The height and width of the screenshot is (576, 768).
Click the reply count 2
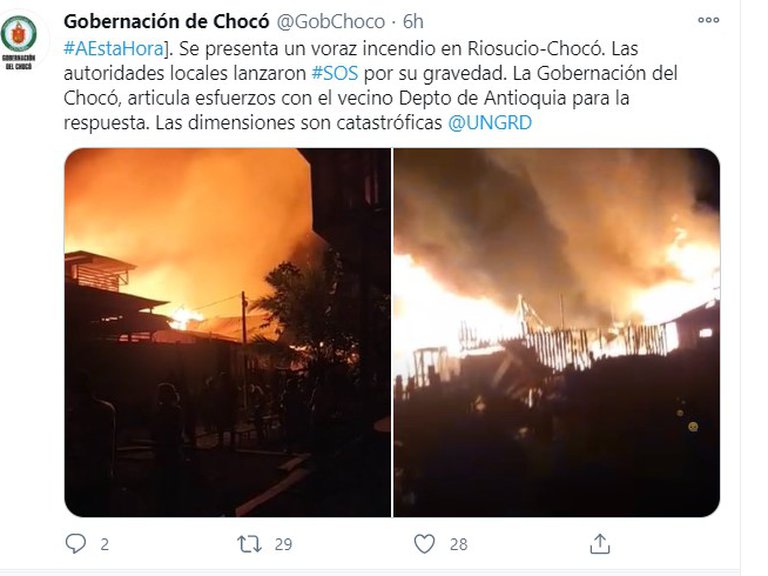click(x=104, y=544)
